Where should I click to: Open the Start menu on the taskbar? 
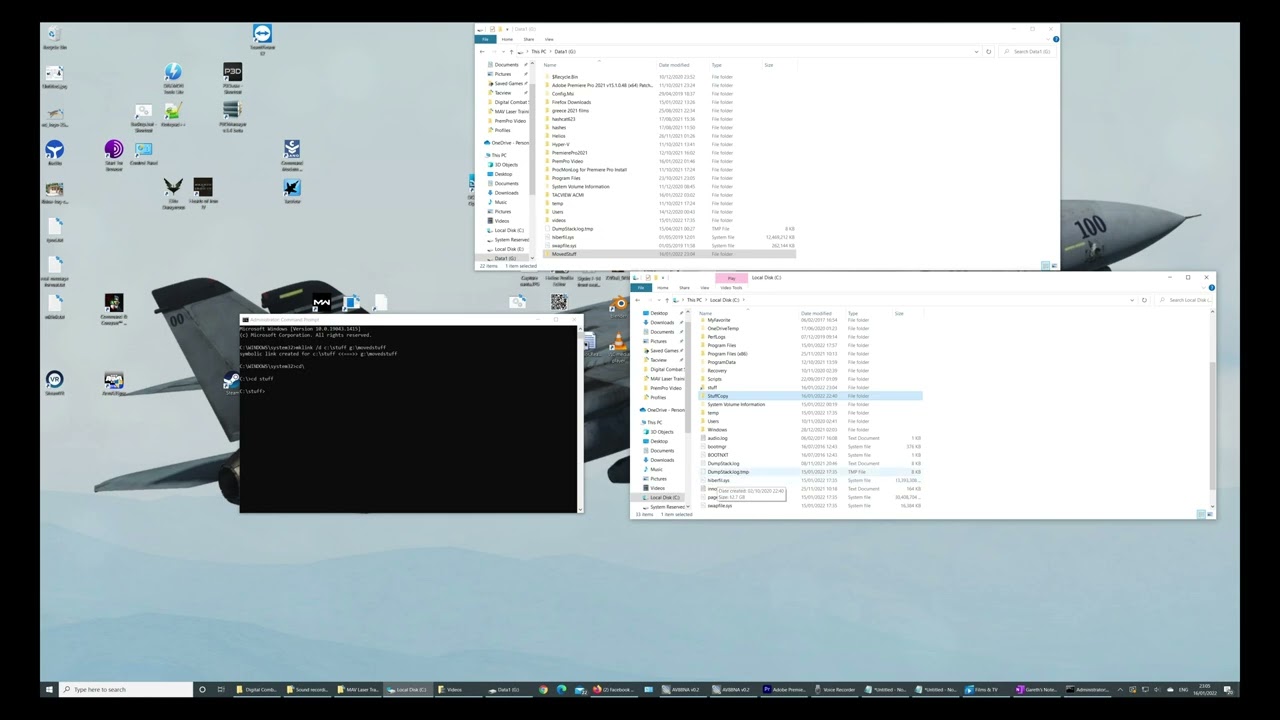point(48,689)
